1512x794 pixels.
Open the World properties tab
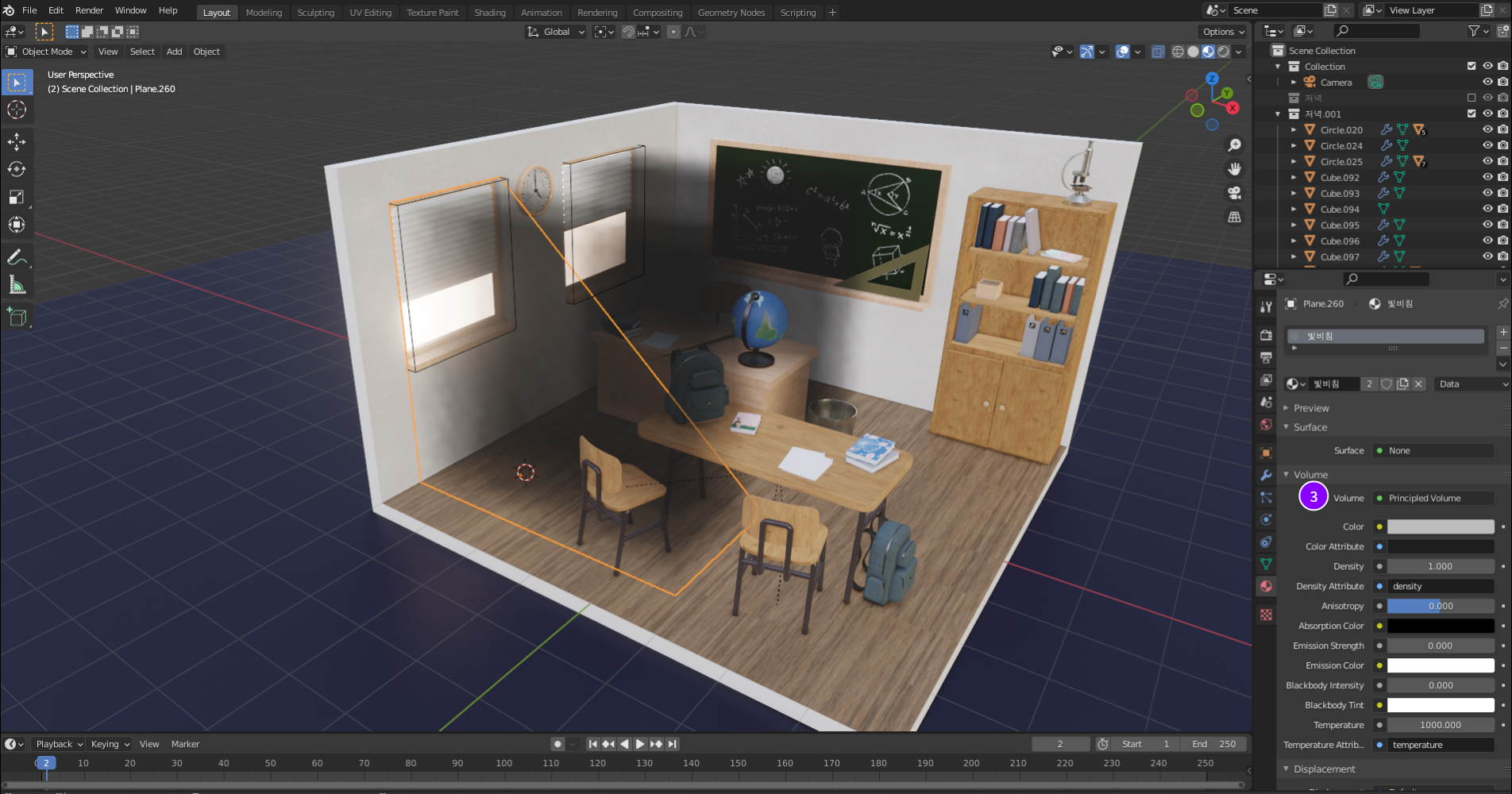1266,424
